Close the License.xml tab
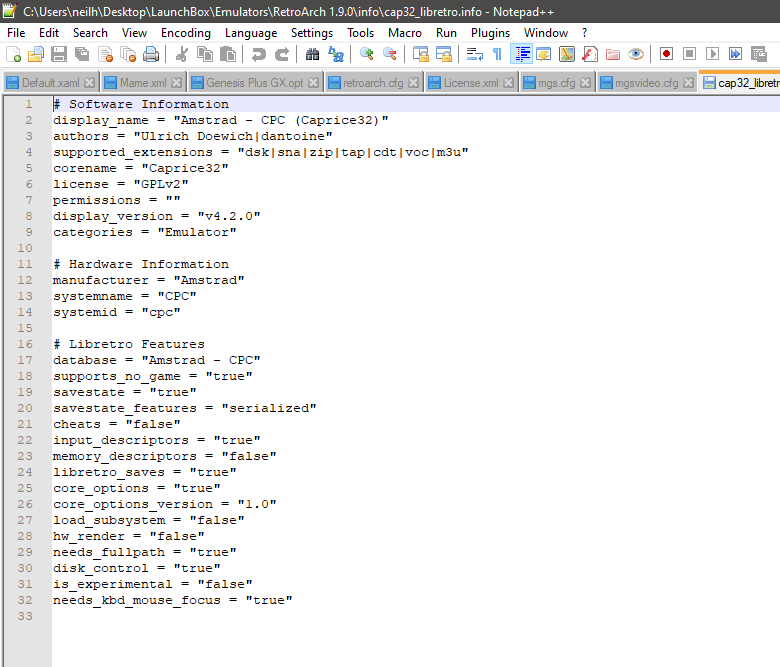780x667 pixels. (x=508, y=83)
